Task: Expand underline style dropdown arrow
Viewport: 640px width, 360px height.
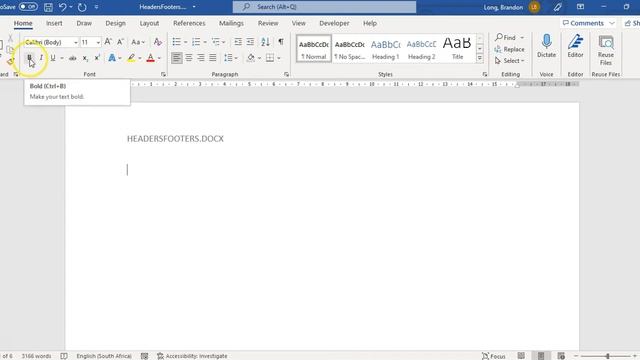Action: click(62, 58)
